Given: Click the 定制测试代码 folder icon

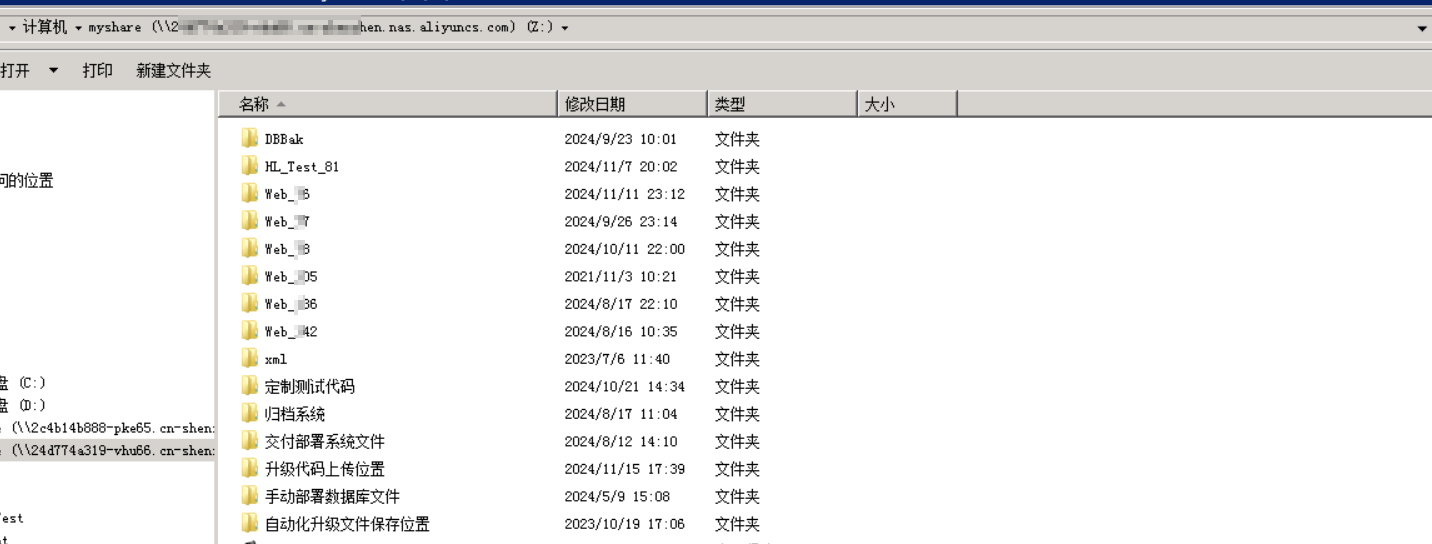Looking at the screenshot, I should [x=249, y=386].
